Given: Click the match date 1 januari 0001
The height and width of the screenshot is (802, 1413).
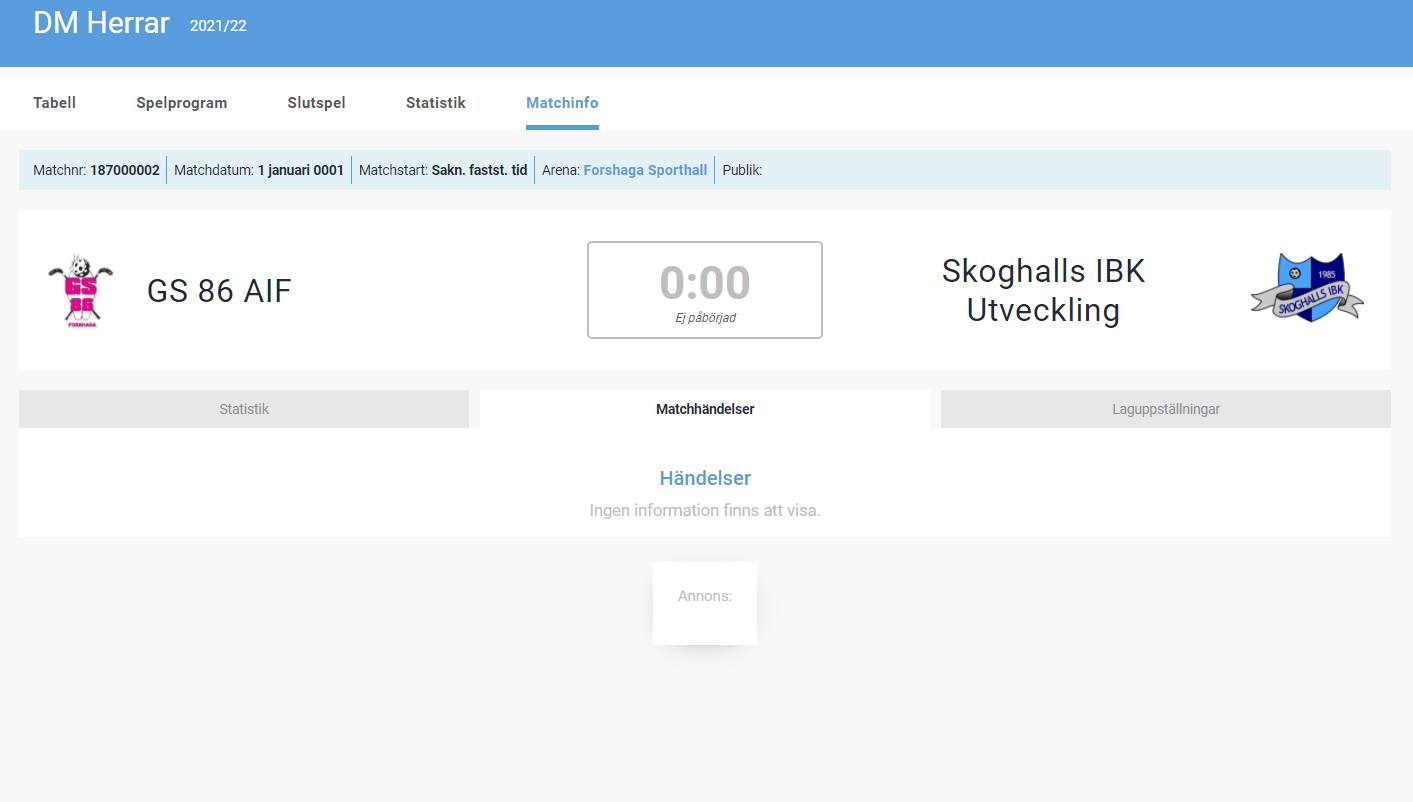Looking at the screenshot, I should (x=300, y=170).
